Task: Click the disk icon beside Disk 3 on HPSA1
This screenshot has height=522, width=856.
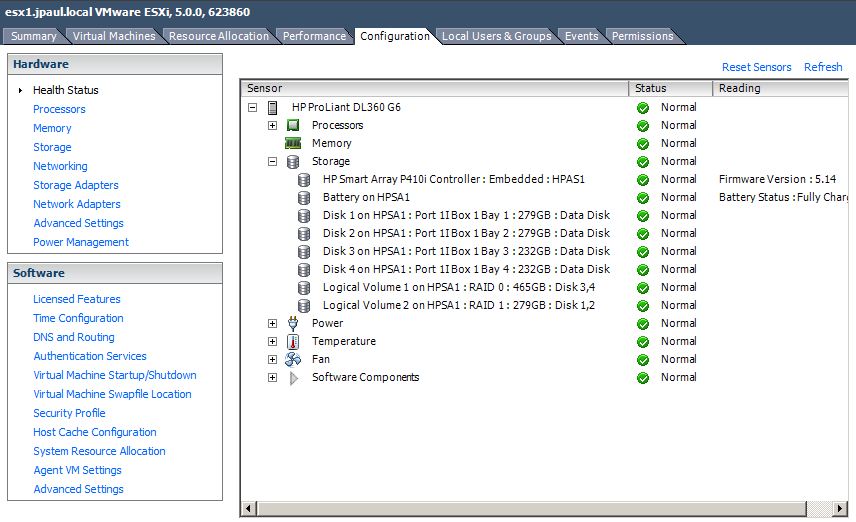Action: tap(304, 252)
